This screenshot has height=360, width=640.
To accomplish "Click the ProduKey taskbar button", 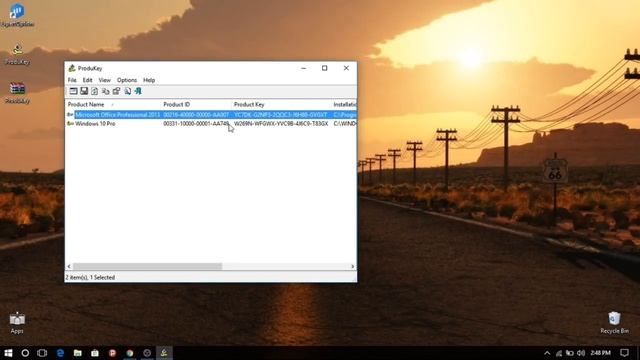I will click(164, 353).
